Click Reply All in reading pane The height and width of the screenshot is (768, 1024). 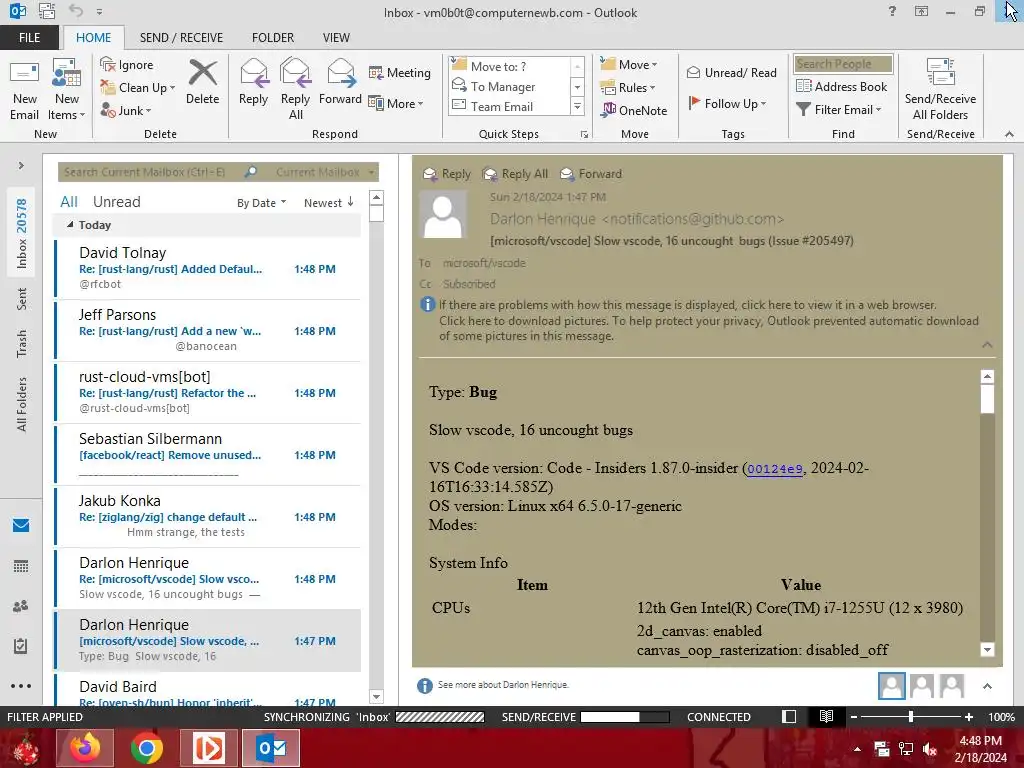(x=515, y=174)
